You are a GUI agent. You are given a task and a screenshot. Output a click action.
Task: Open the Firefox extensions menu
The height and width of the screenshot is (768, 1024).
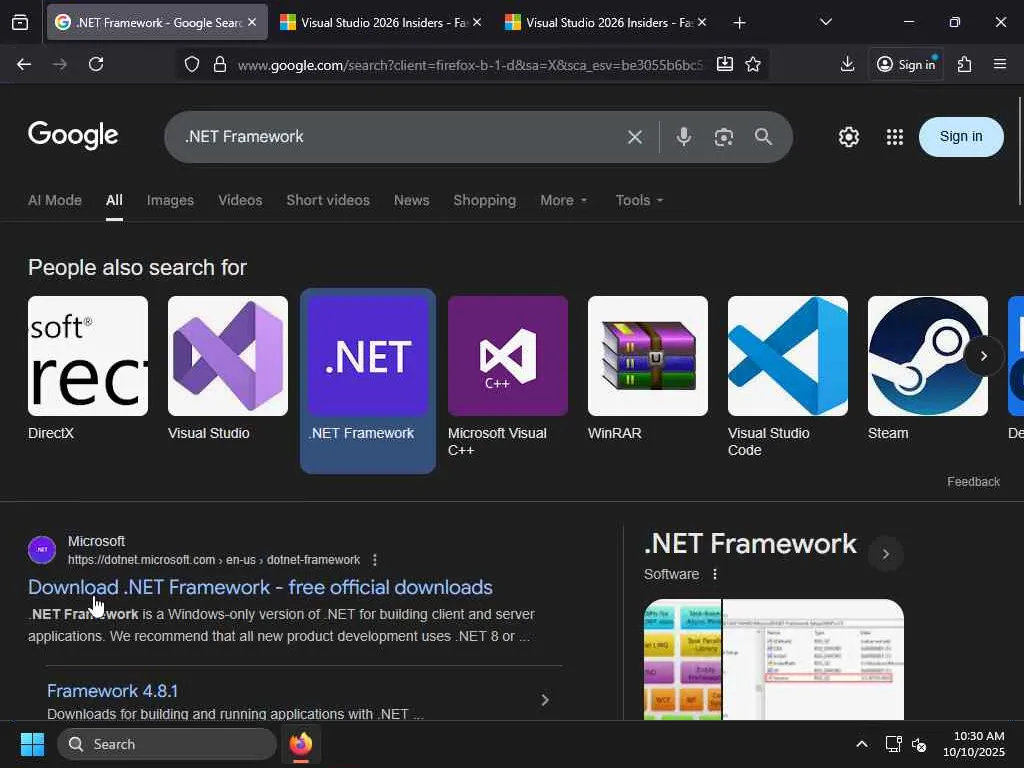point(965,64)
